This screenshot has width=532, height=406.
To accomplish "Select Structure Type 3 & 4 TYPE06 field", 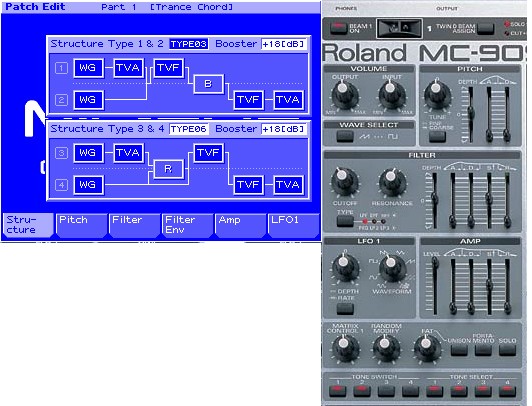I will pyautogui.click(x=189, y=129).
